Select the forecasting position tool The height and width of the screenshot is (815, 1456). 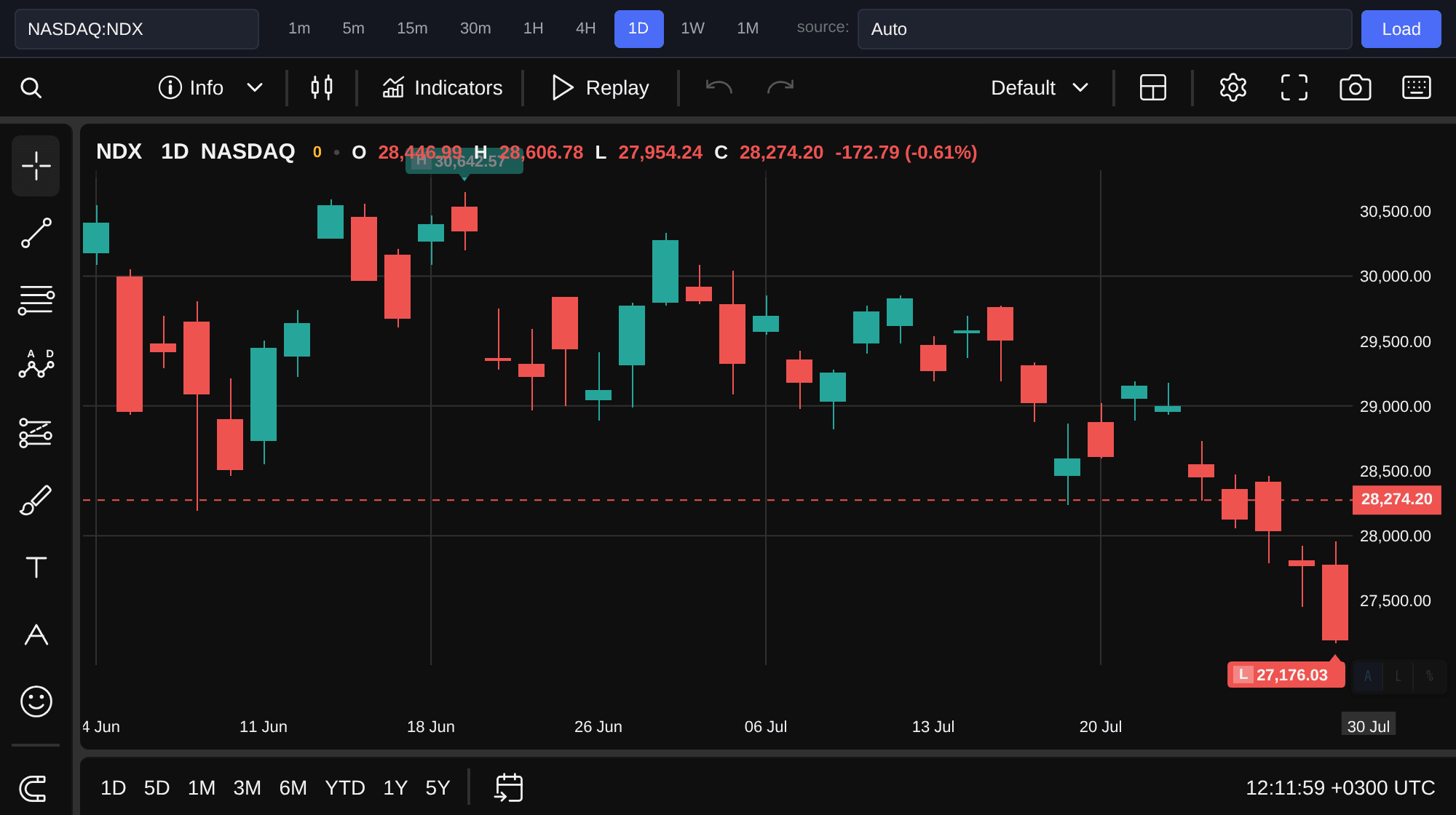tap(36, 433)
